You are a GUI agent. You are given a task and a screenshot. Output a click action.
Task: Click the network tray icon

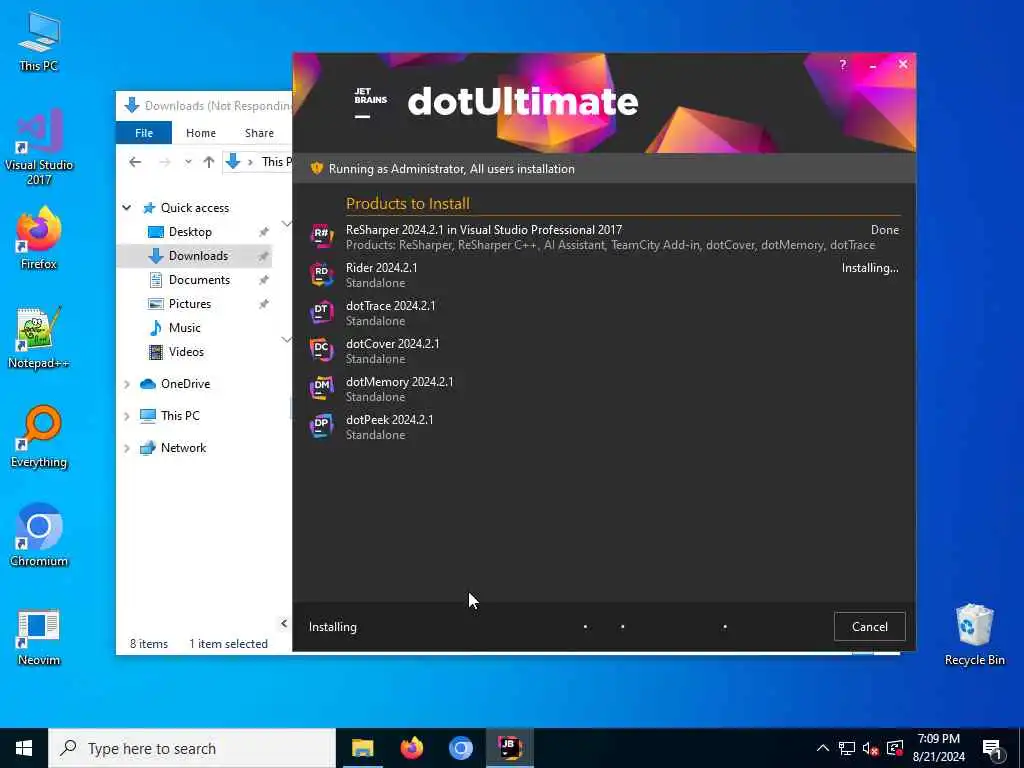coord(847,748)
